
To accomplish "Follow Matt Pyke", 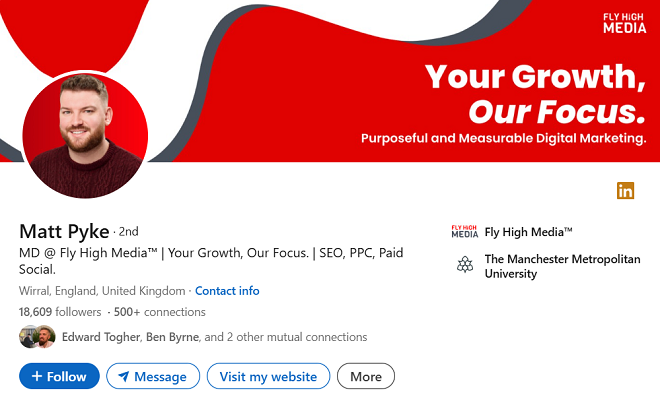I will [x=59, y=377].
